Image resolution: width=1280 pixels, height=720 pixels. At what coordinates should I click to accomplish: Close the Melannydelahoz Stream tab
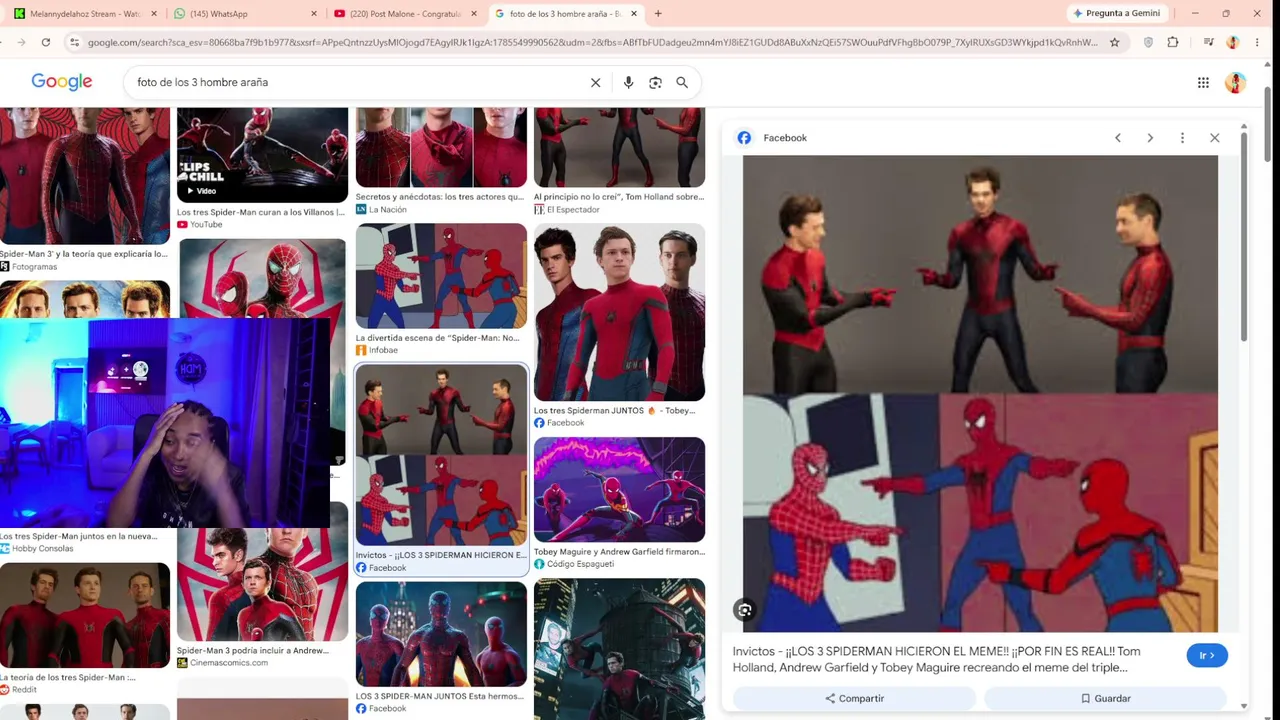[154, 14]
